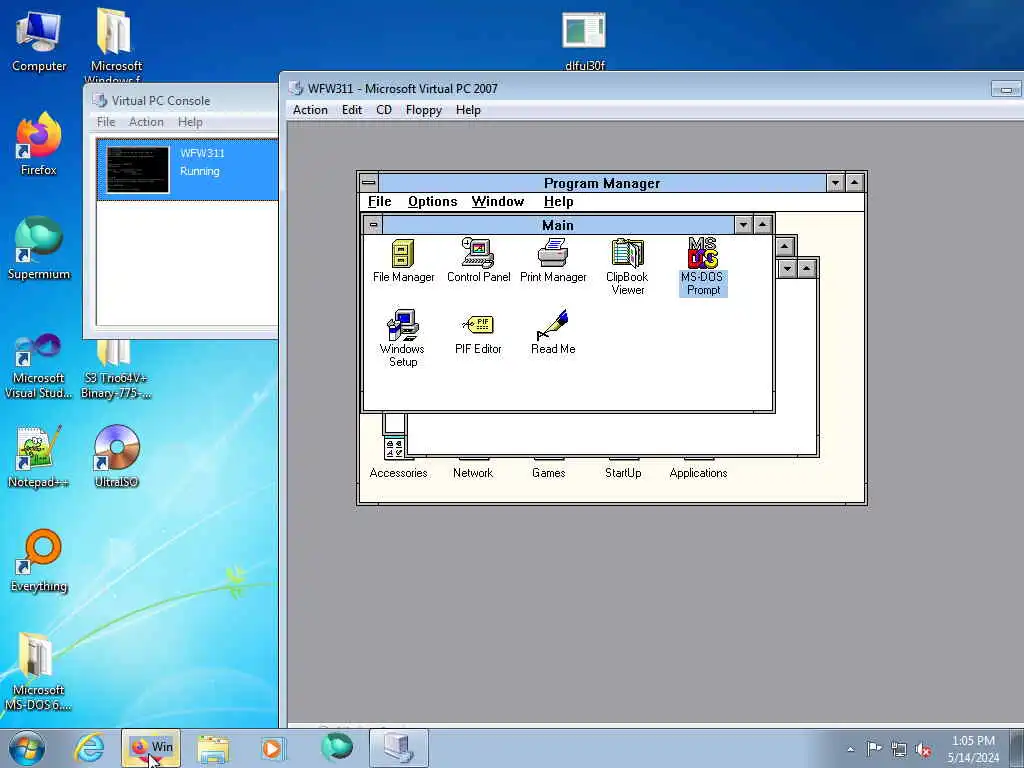Maximize the Main group window arrow
Viewport: 1024px width, 768px height.
763,225
